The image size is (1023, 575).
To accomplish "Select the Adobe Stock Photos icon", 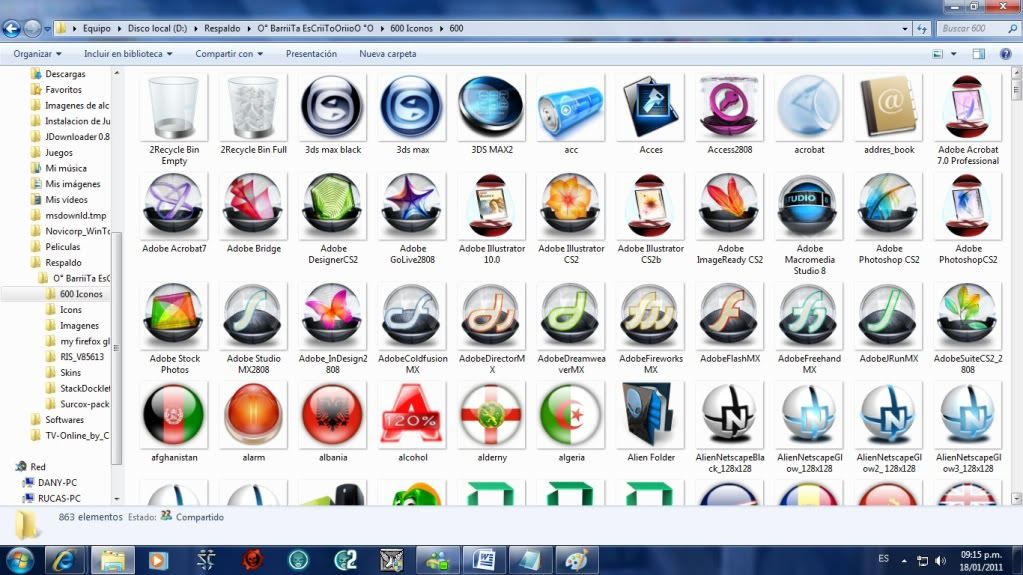I will (174, 329).
